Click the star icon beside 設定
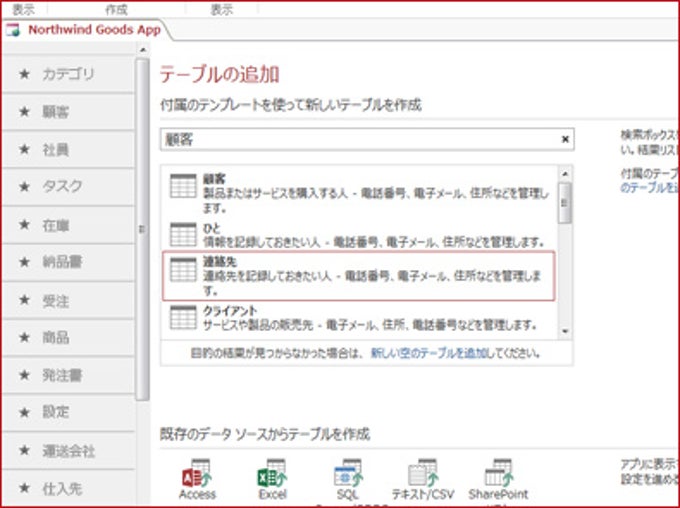680x508 pixels. pos(25,412)
